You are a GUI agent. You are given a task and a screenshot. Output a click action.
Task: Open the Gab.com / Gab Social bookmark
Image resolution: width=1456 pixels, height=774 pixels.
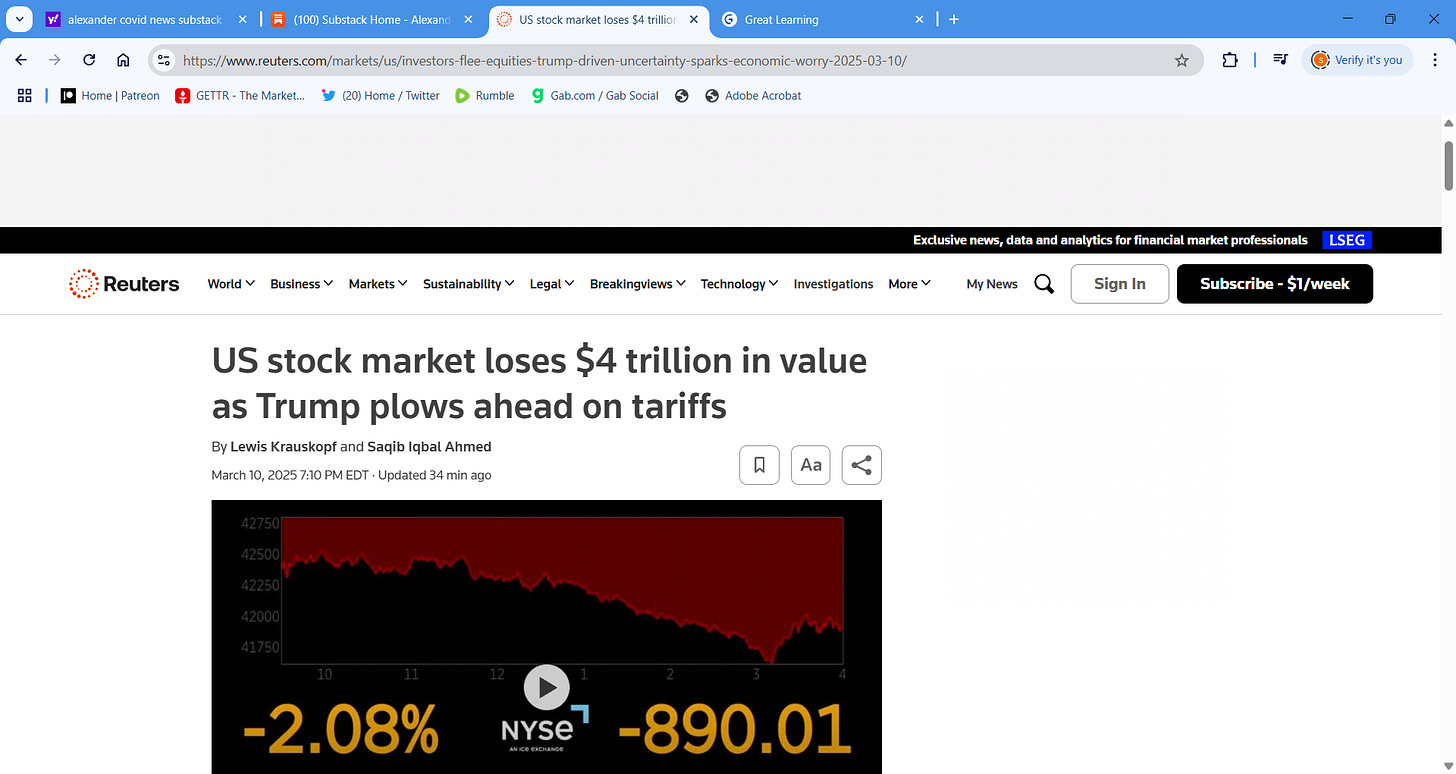point(596,95)
